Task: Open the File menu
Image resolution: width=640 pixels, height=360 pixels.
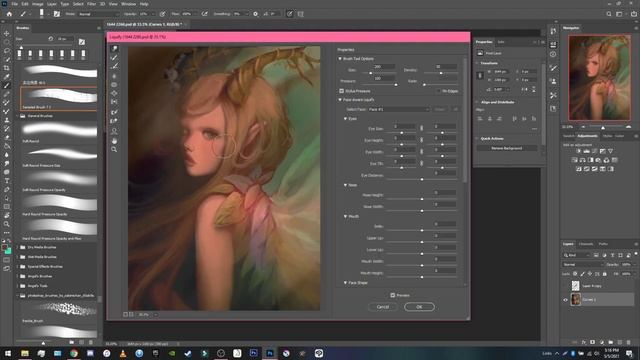Action: [14, 4]
